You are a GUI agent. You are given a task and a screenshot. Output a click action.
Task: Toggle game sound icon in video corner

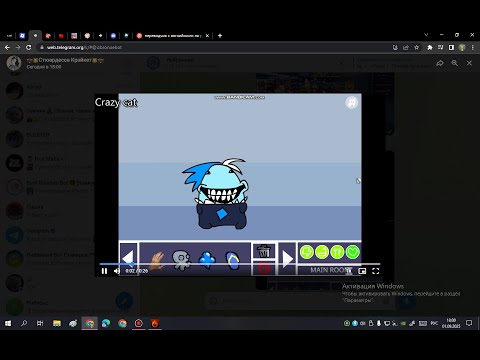[x=352, y=102]
